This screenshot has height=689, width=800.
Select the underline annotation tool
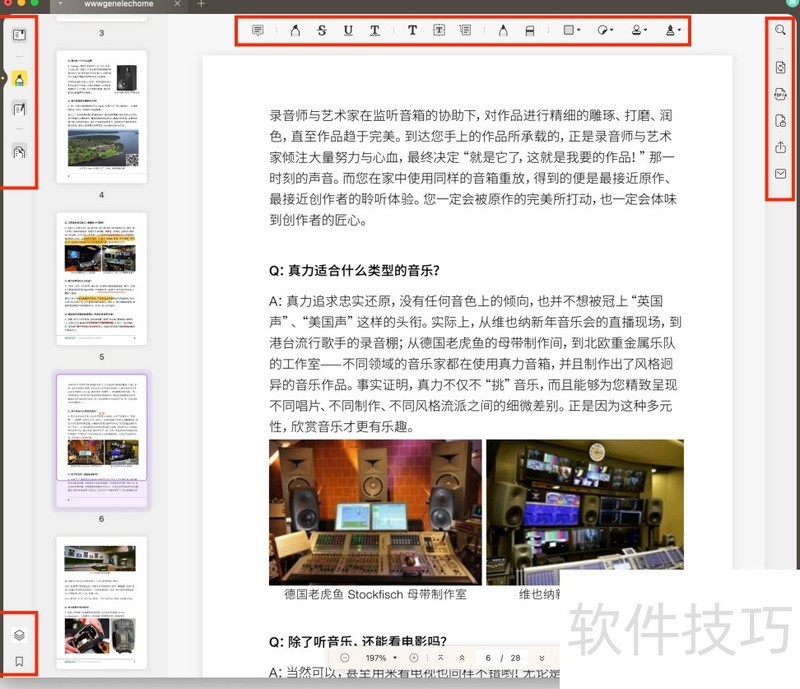click(x=348, y=30)
